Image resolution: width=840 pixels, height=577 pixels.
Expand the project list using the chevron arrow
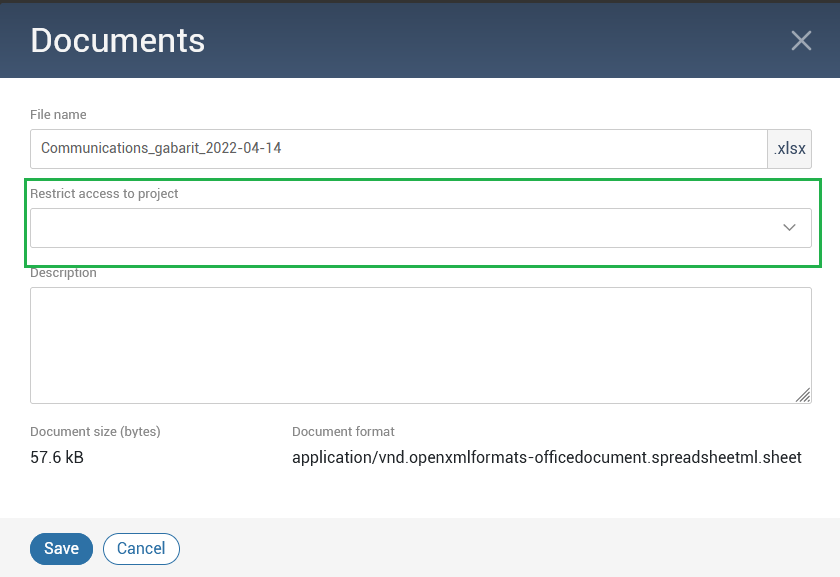[789, 228]
